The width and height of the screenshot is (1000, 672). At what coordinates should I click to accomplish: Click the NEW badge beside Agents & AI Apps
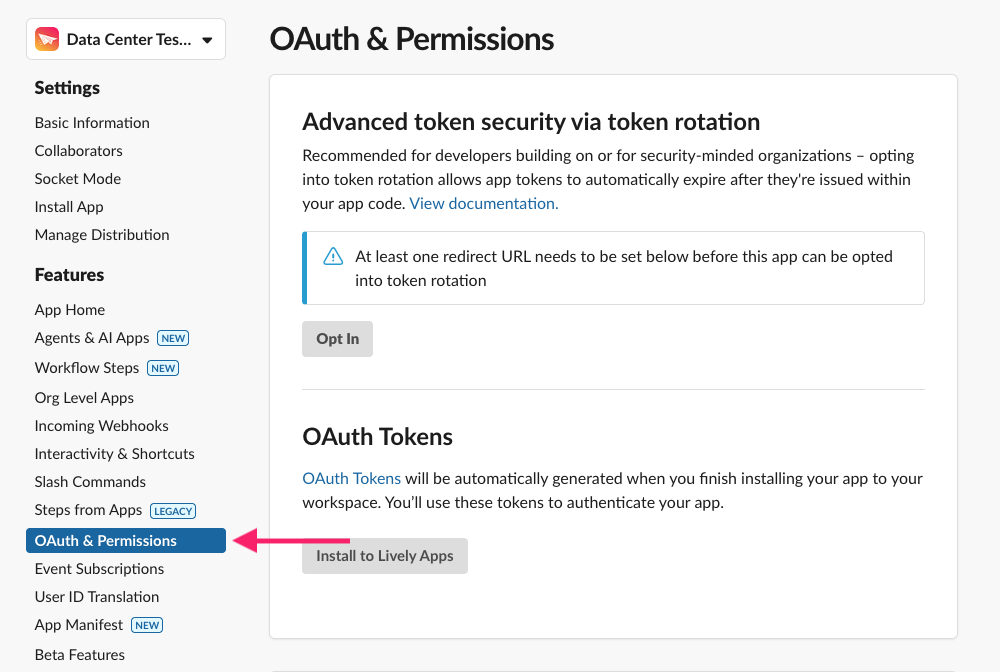pos(173,338)
